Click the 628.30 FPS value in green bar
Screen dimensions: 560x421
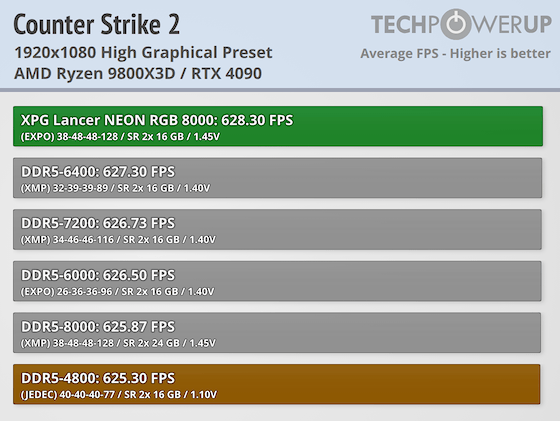coord(257,120)
